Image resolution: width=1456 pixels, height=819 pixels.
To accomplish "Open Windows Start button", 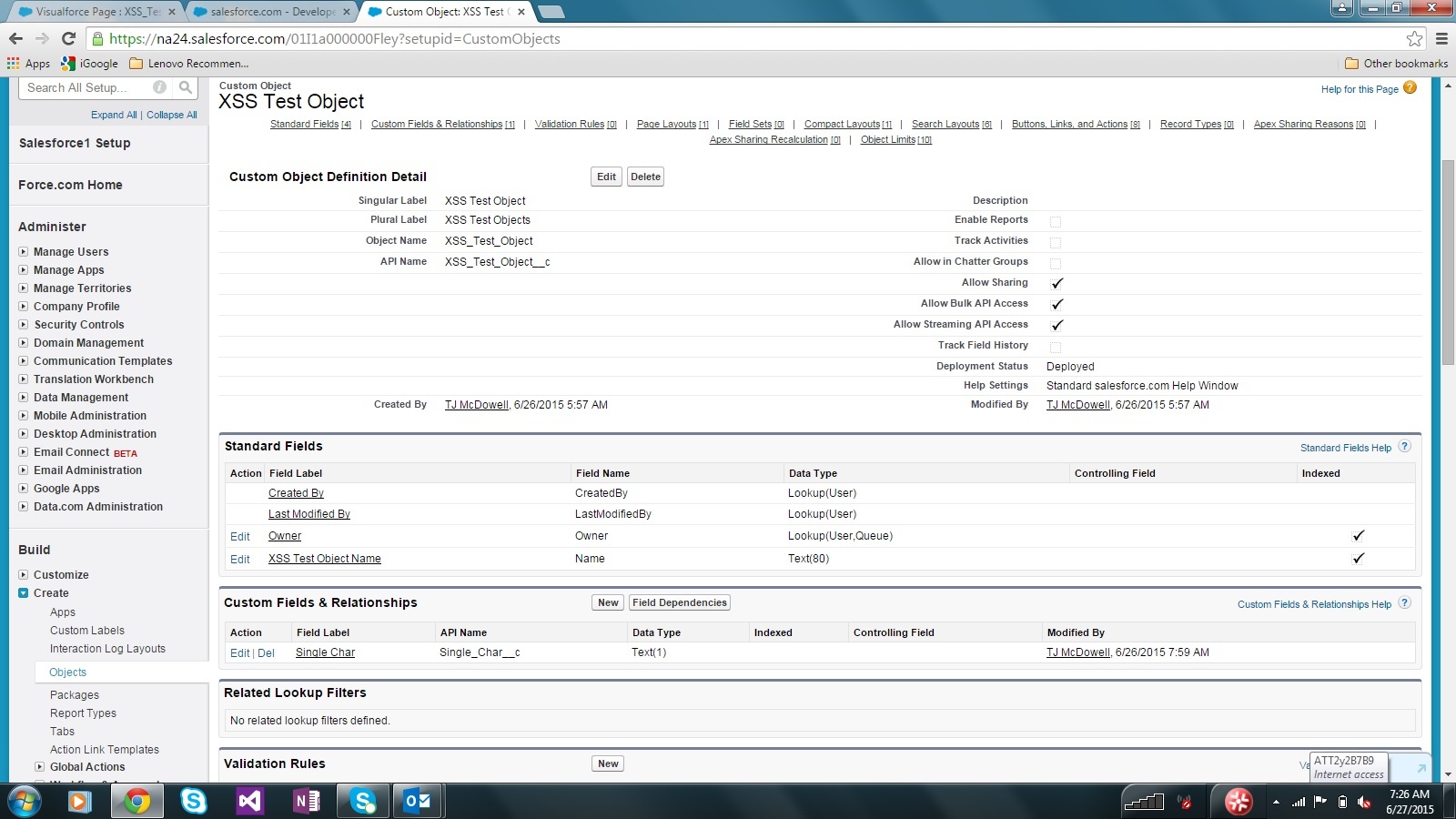I will point(24,802).
